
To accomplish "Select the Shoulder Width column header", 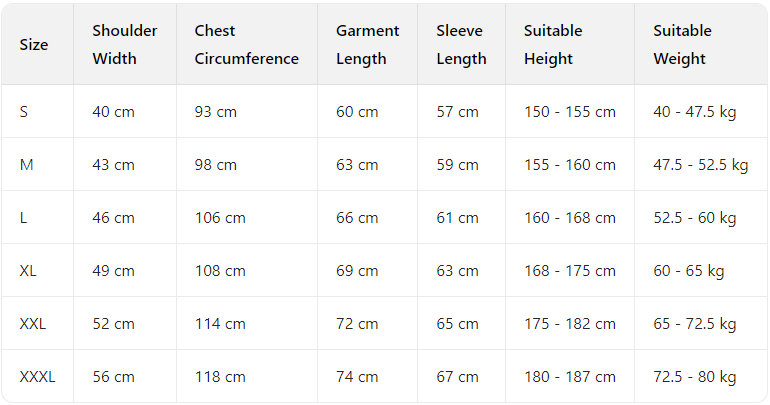I will coord(124,45).
